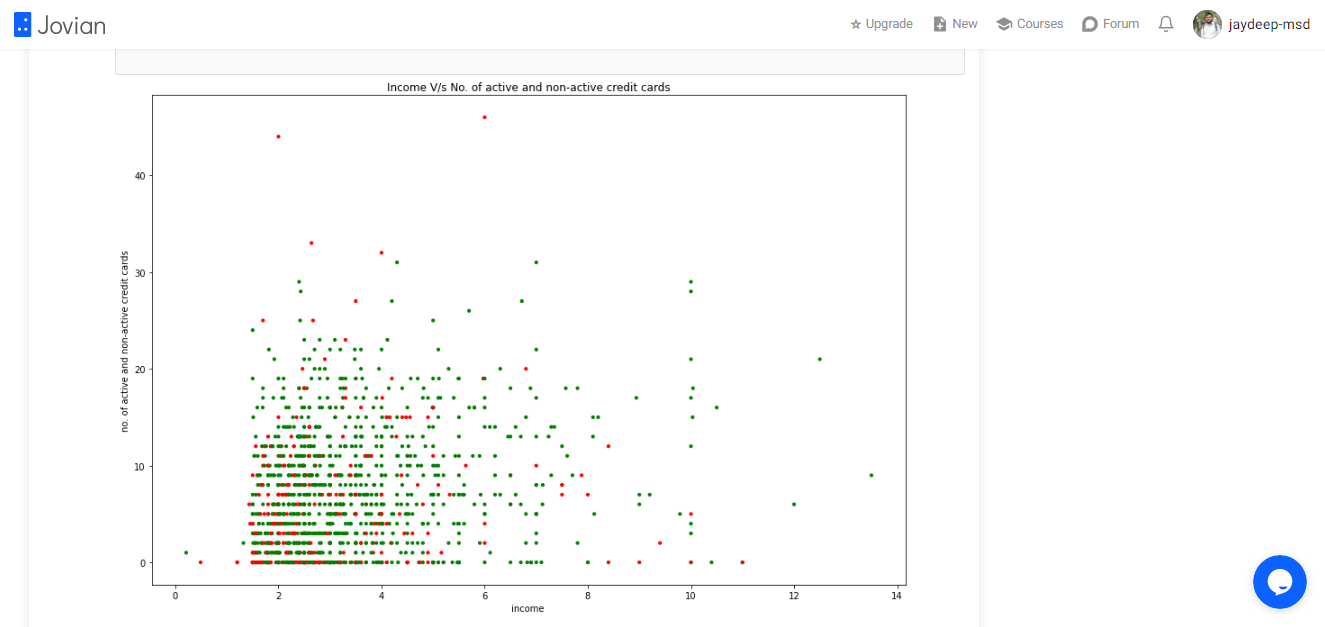Click the x-axis tick value 12

pos(794,596)
